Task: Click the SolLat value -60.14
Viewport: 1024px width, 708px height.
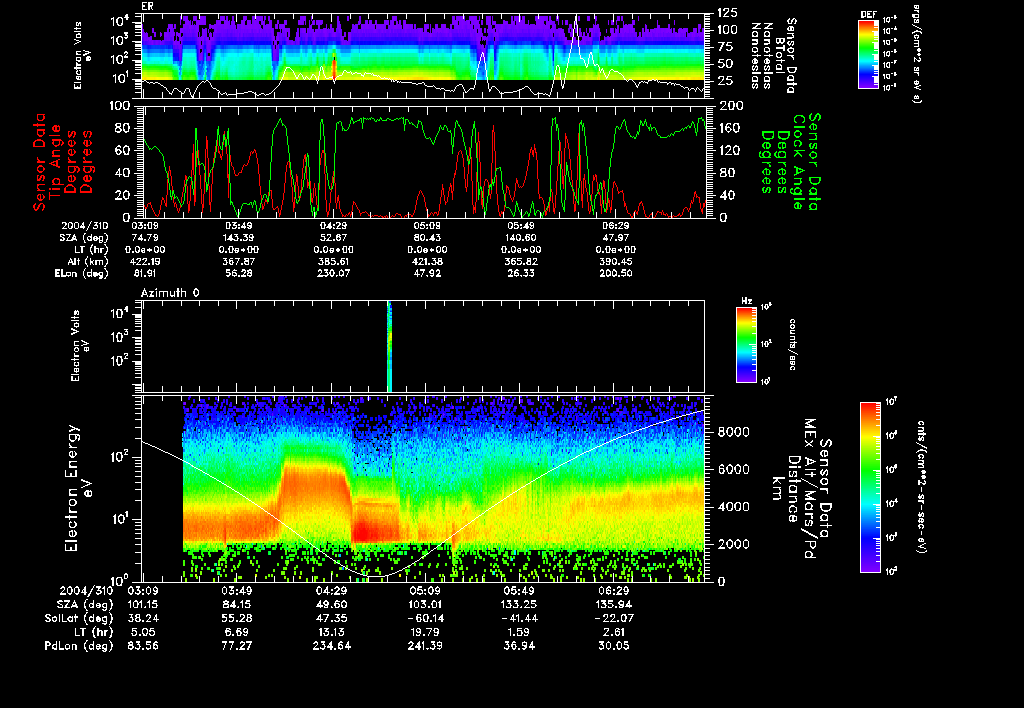Action: 425,618
